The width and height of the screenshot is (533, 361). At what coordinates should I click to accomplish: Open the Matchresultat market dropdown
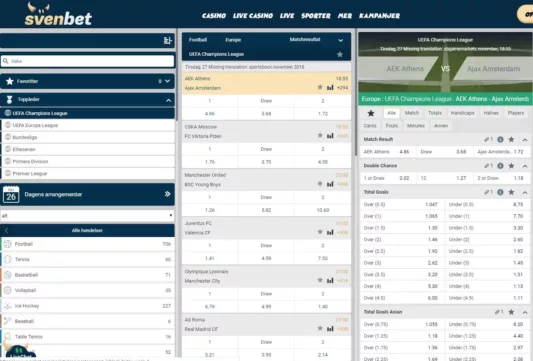pyautogui.click(x=316, y=40)
